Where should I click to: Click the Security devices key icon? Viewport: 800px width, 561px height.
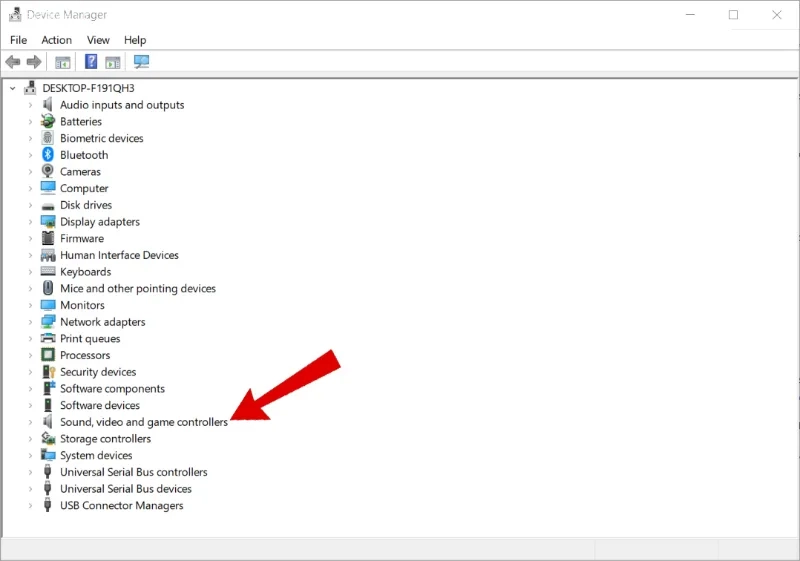coord(48,372)
